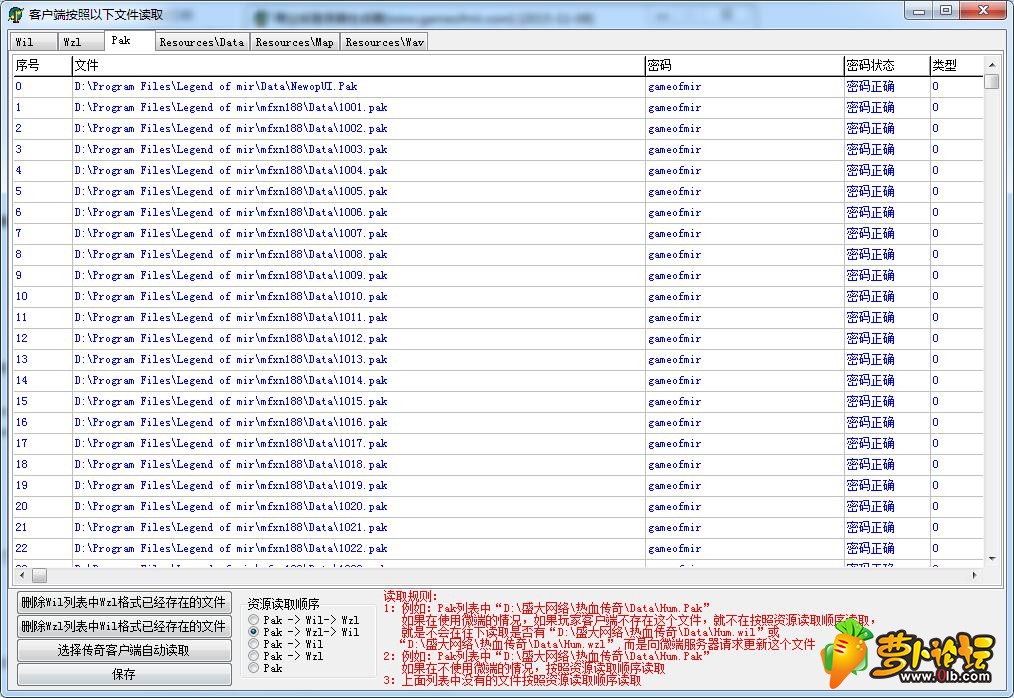Click 密码正确 status in row 20
Viewport: 1014px width, 698px height.
pyautogui.click(x=870, y=507)
